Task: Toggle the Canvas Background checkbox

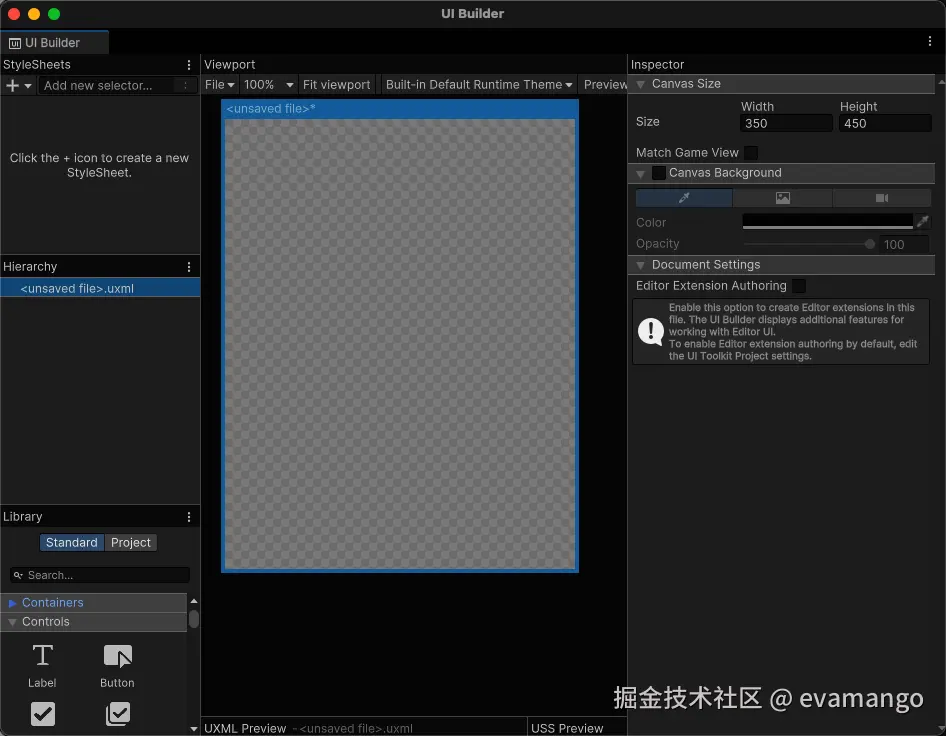Action: (x=659, y=173)
